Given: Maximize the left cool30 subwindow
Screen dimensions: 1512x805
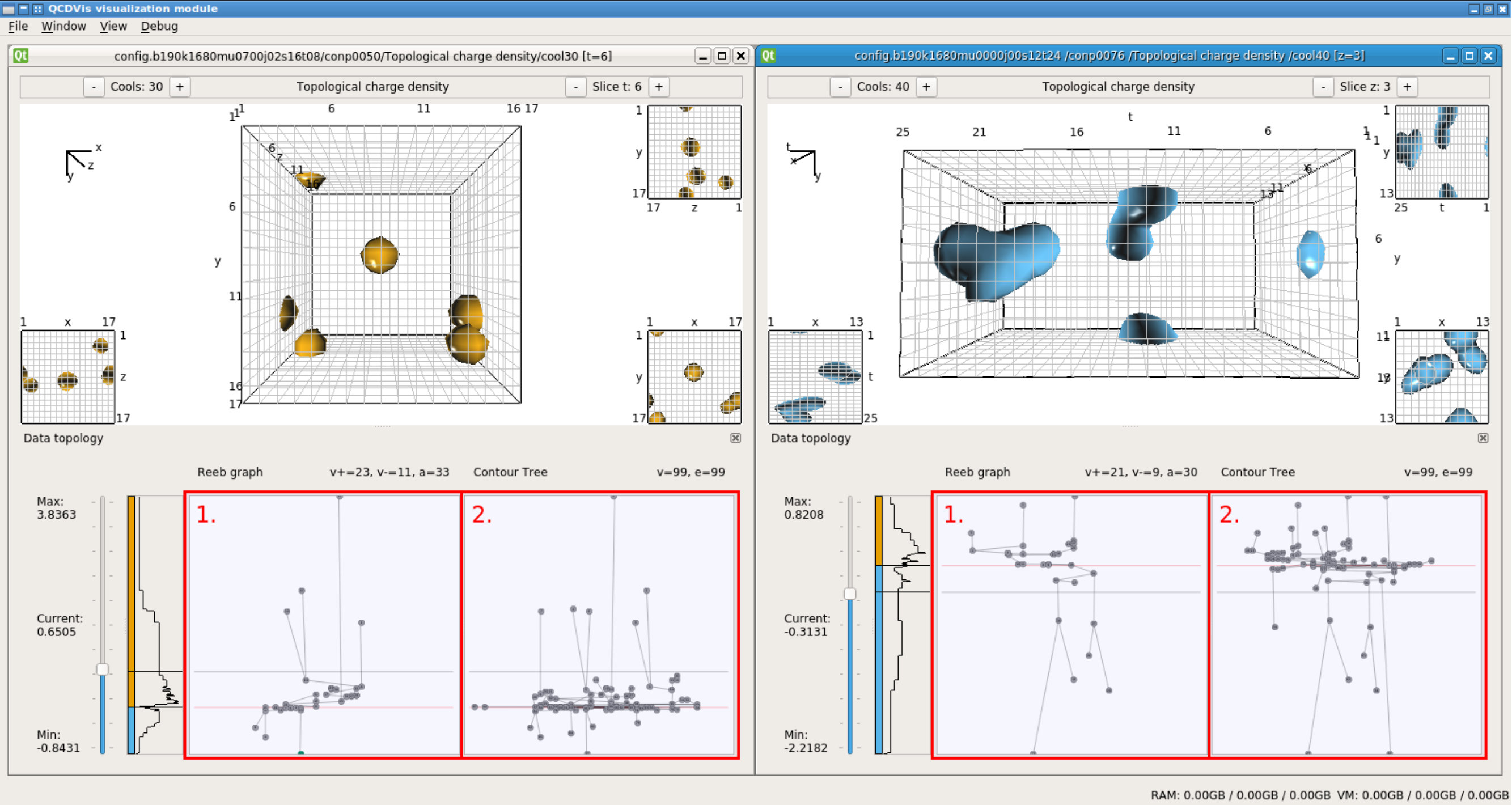Looking at the screenshot, I should coord(722,56).
